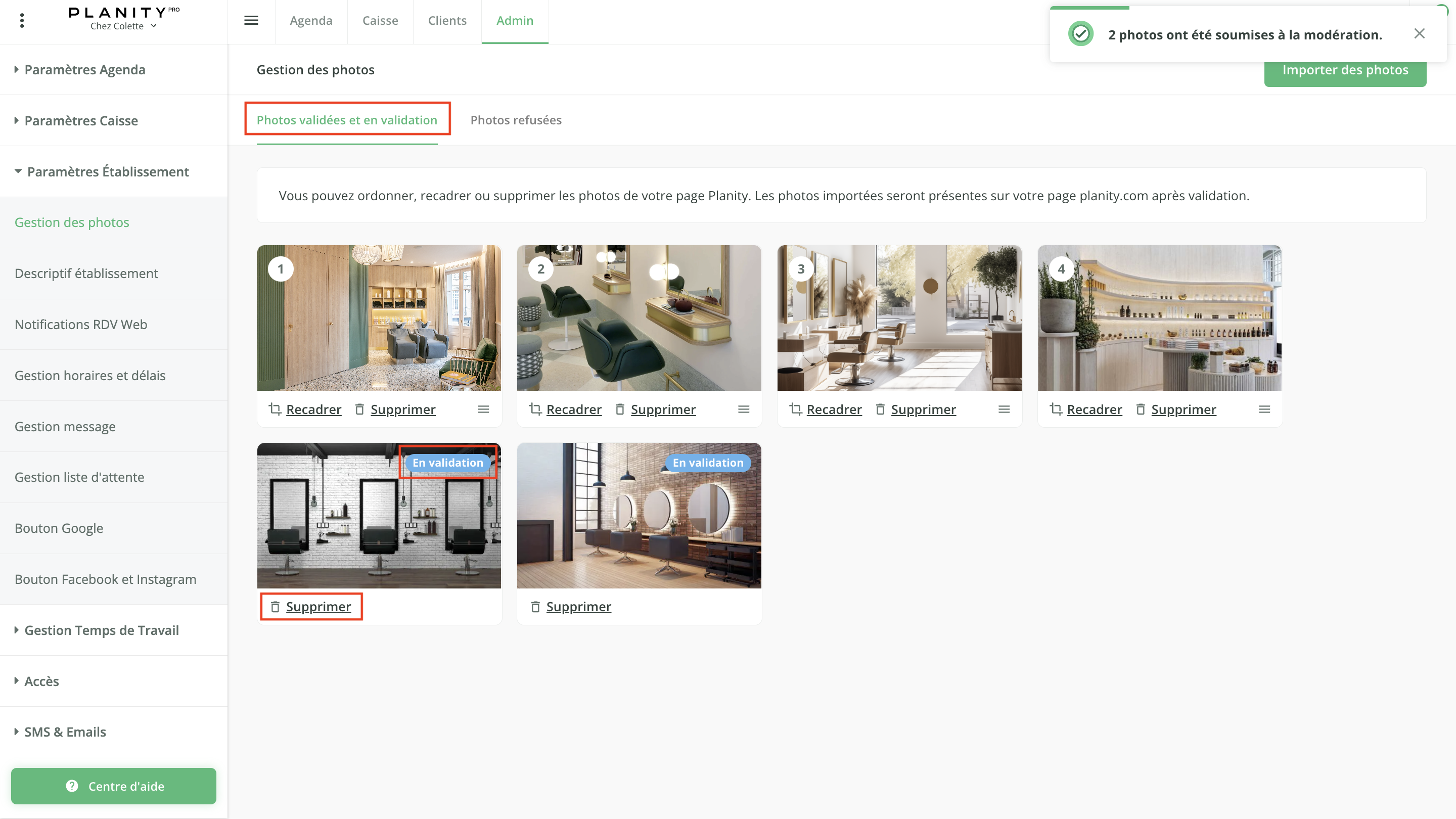Expand Paramètres Agenda section

coord(84,70)
